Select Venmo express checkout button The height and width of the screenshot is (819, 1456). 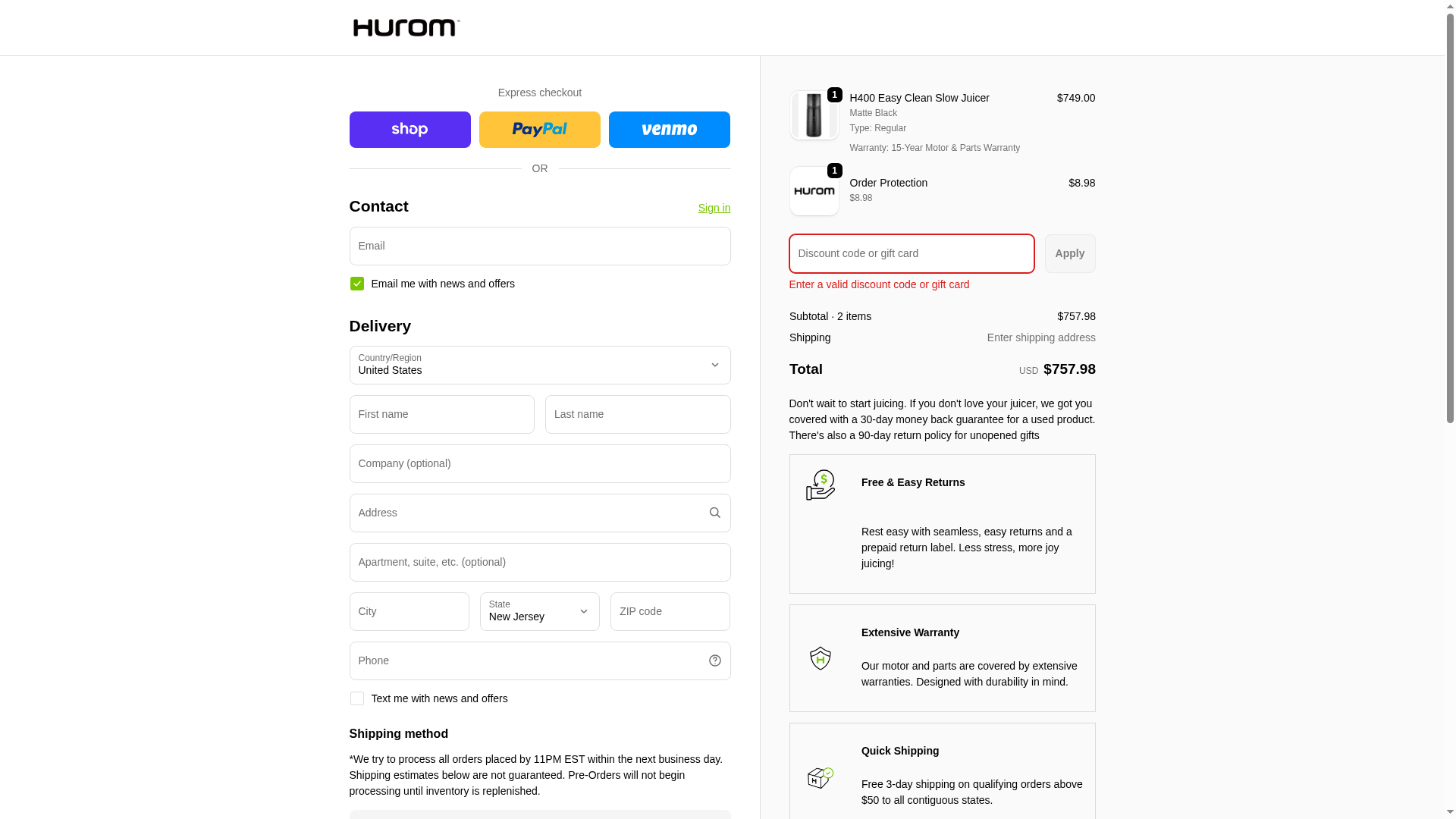(x=669, y=130)
